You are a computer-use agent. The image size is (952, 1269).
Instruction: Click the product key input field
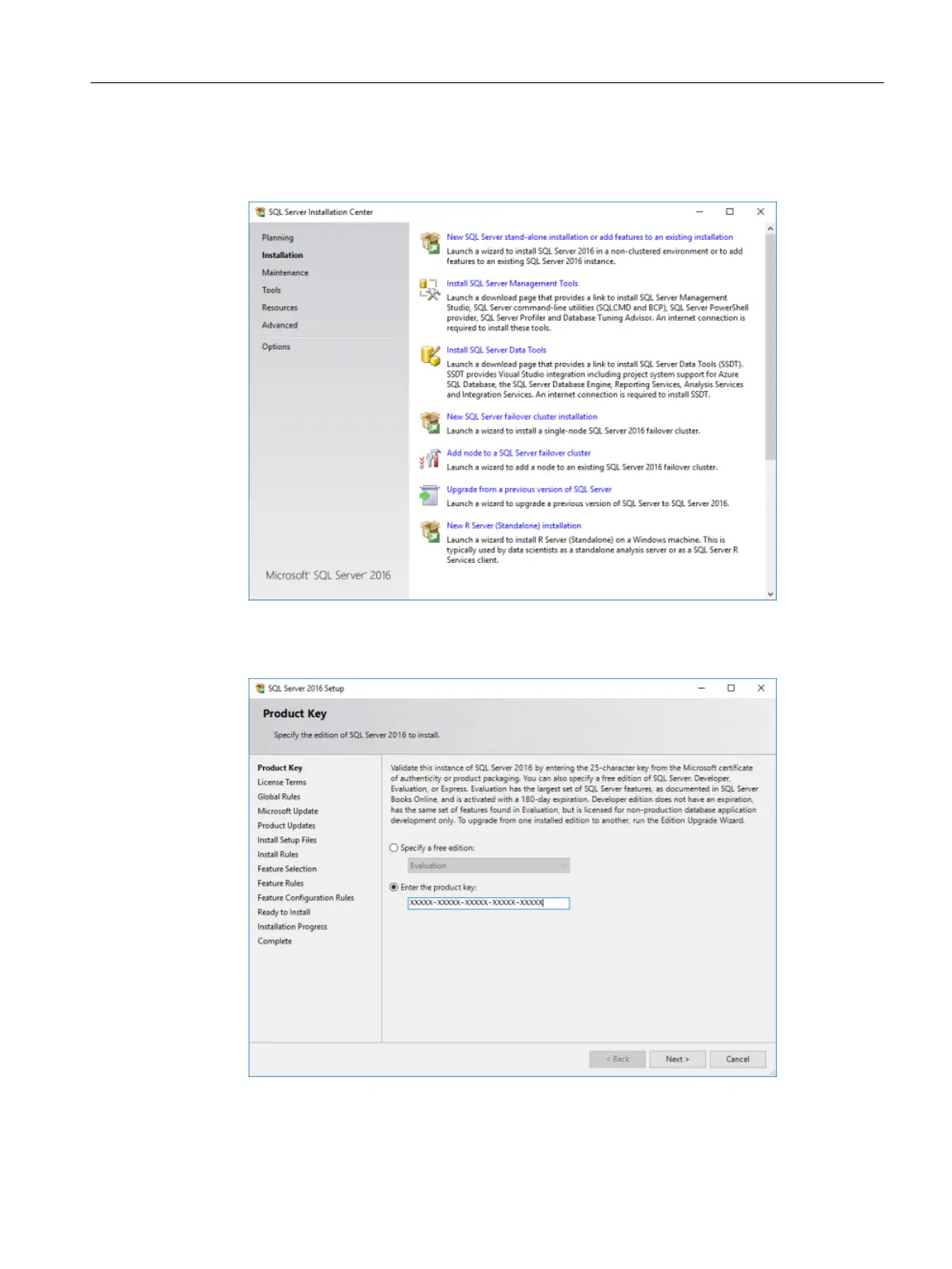(488, 903)
